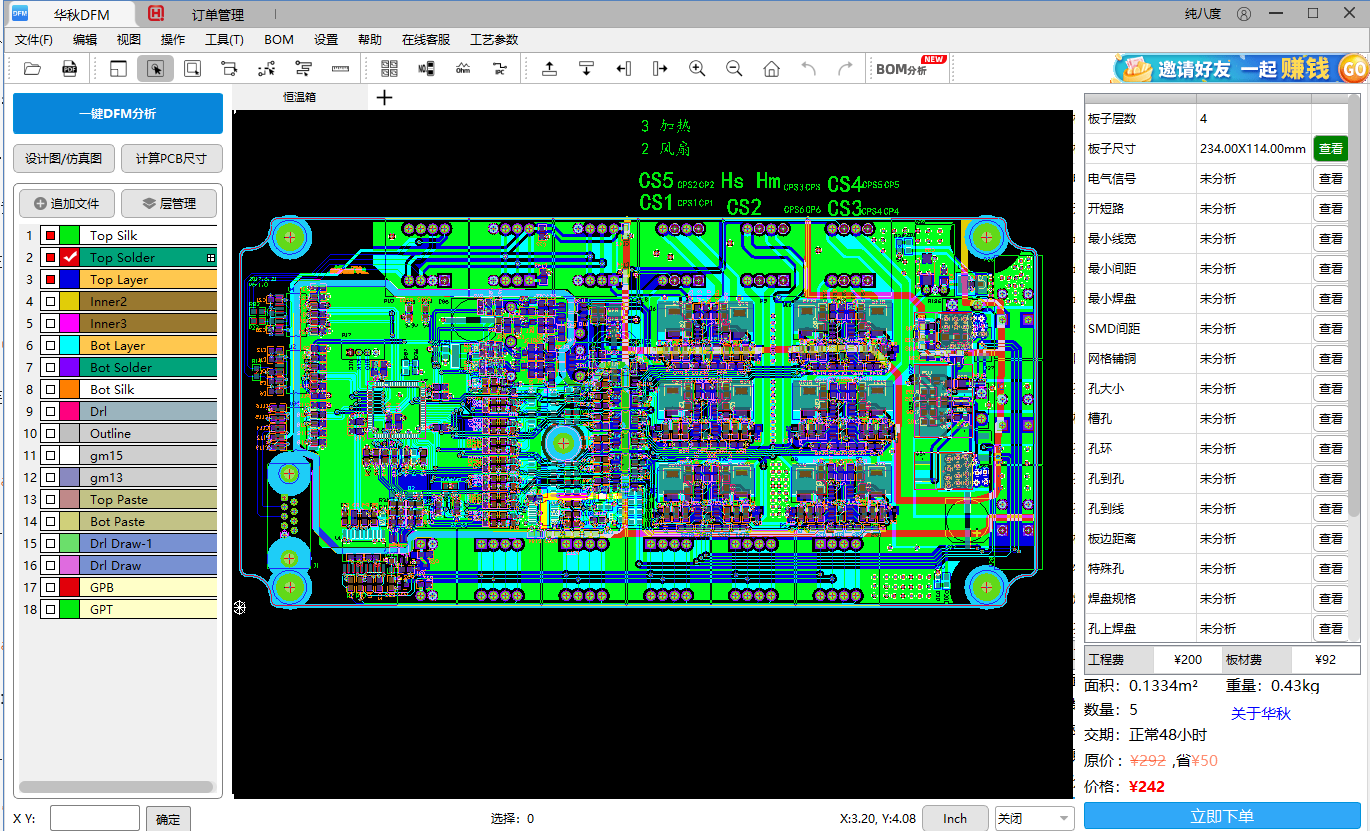
Task: Click the Ohm impedance tool icon
Action: pos(463,69)
